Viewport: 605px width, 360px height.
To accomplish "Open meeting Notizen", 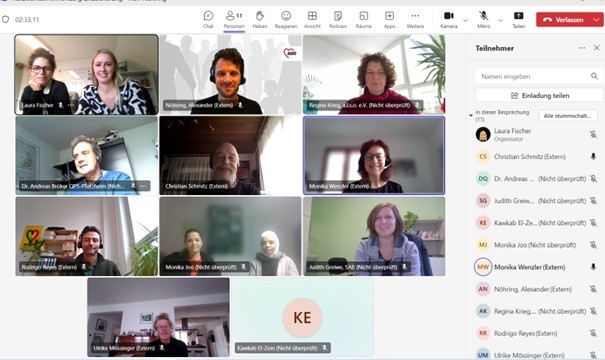I will 338,19.
